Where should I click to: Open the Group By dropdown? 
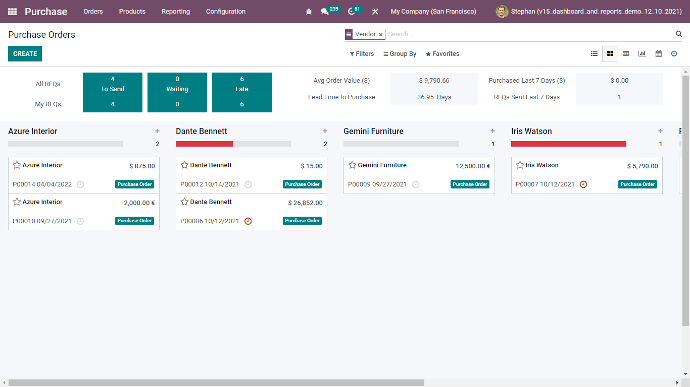(x=400, y=54)
